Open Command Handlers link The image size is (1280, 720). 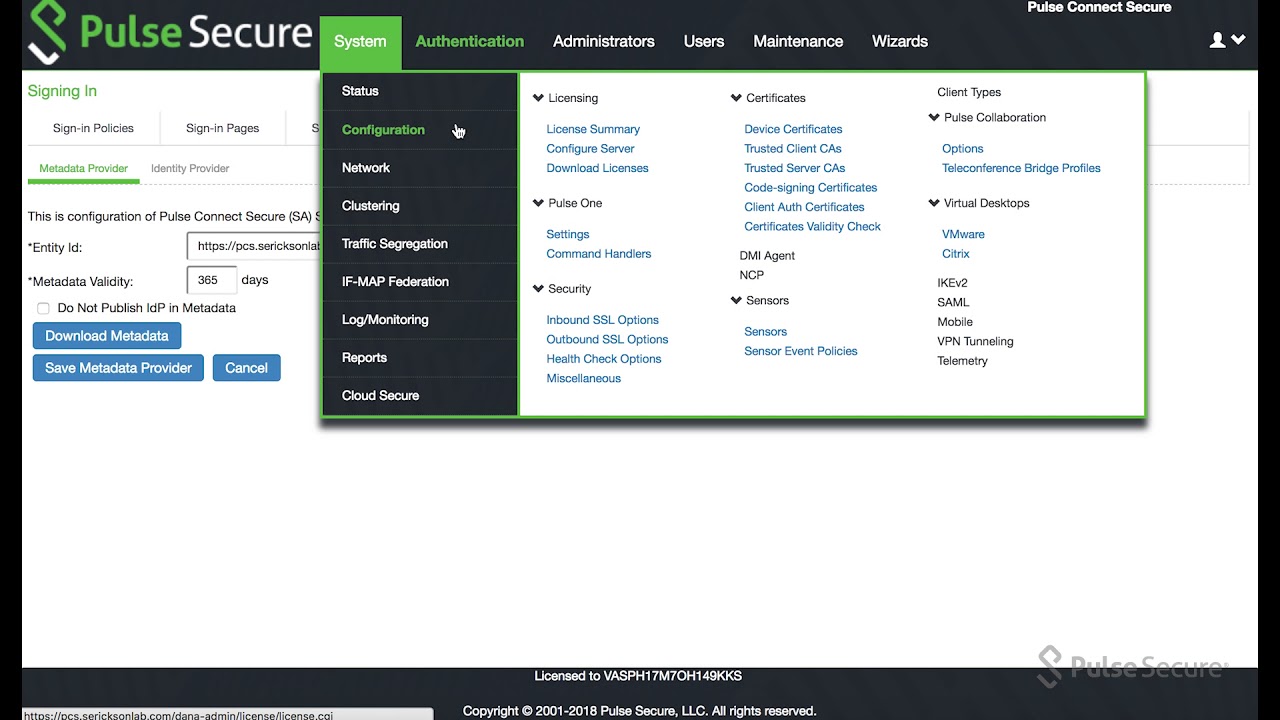coord(598,254)
